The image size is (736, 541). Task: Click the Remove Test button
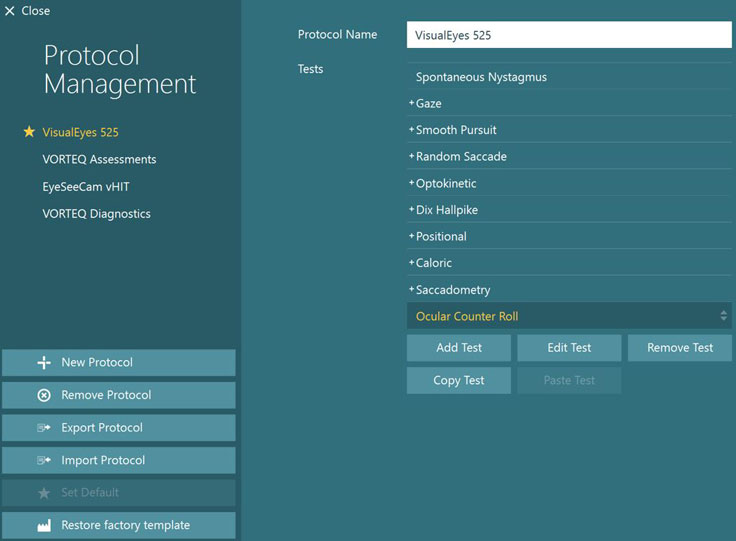coord(680,348)
